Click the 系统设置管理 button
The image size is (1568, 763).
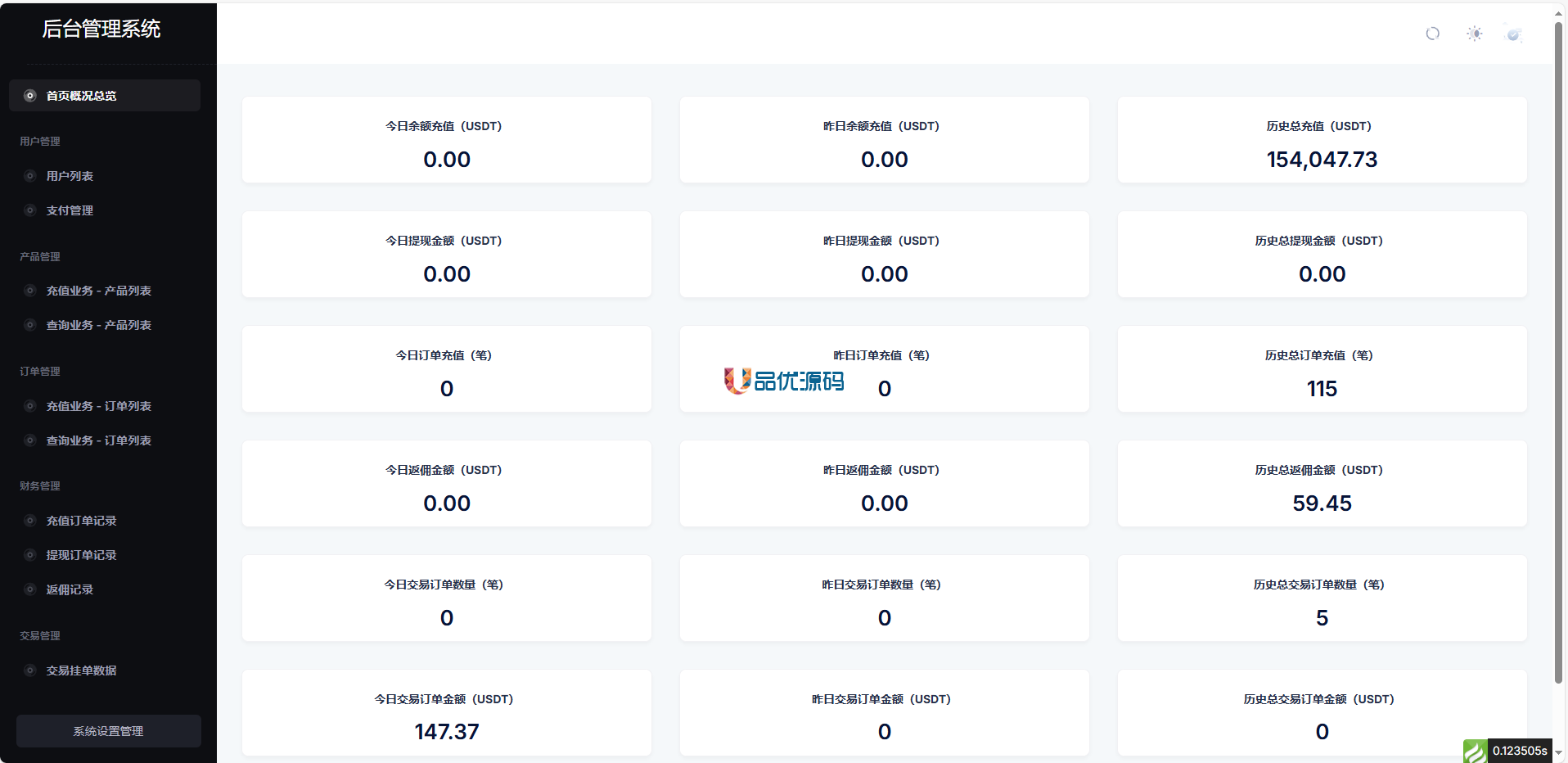tap(109, 731)
